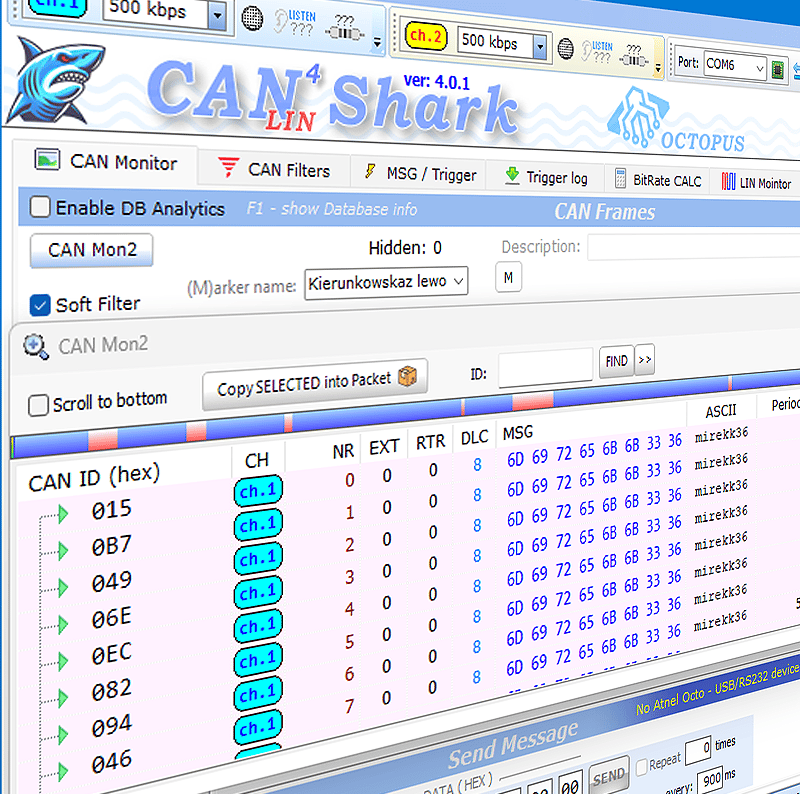This screenshot has width=800, height=794.
Task: Click the ID search input field
Action: pos(545,368)
